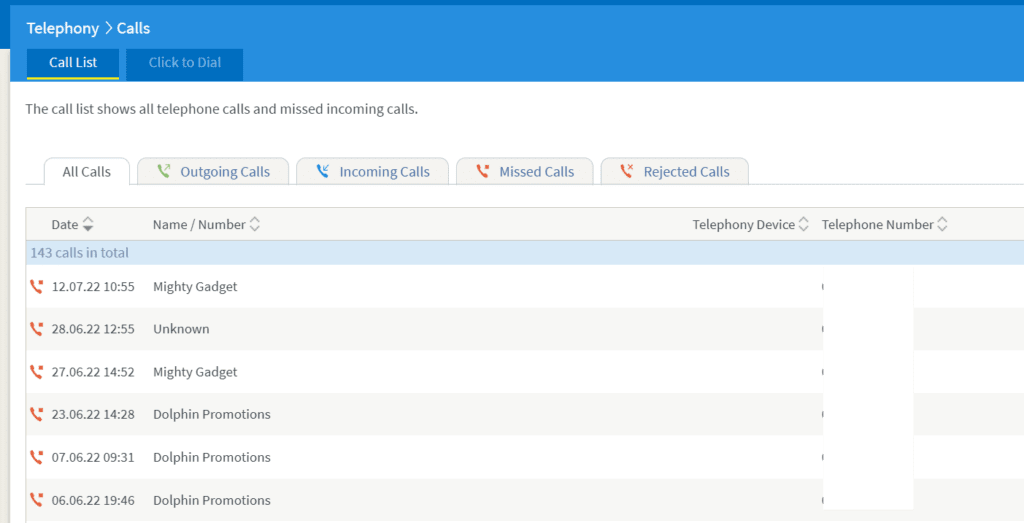The height and width of the screenshot is (523, 1024).
Task: Click missed call icon for 23.06.22 14:28
Action: tap(37, 414)
